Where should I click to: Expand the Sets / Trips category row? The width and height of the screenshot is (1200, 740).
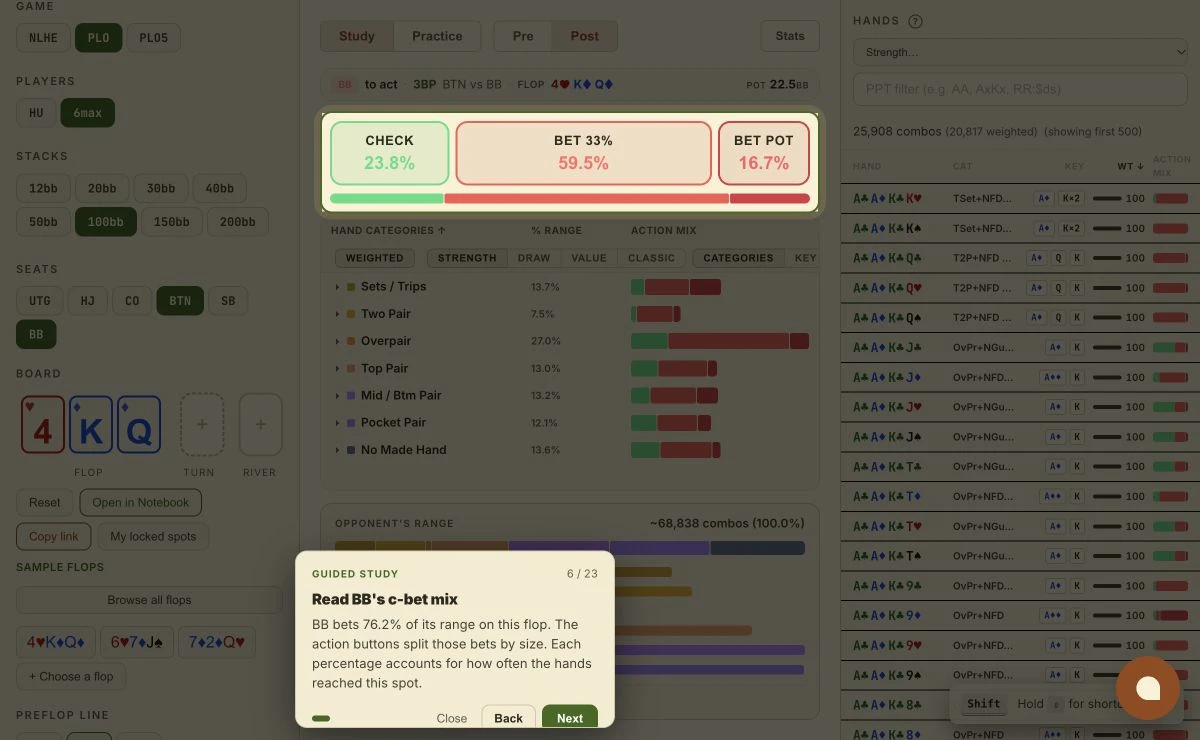(337, 287)
